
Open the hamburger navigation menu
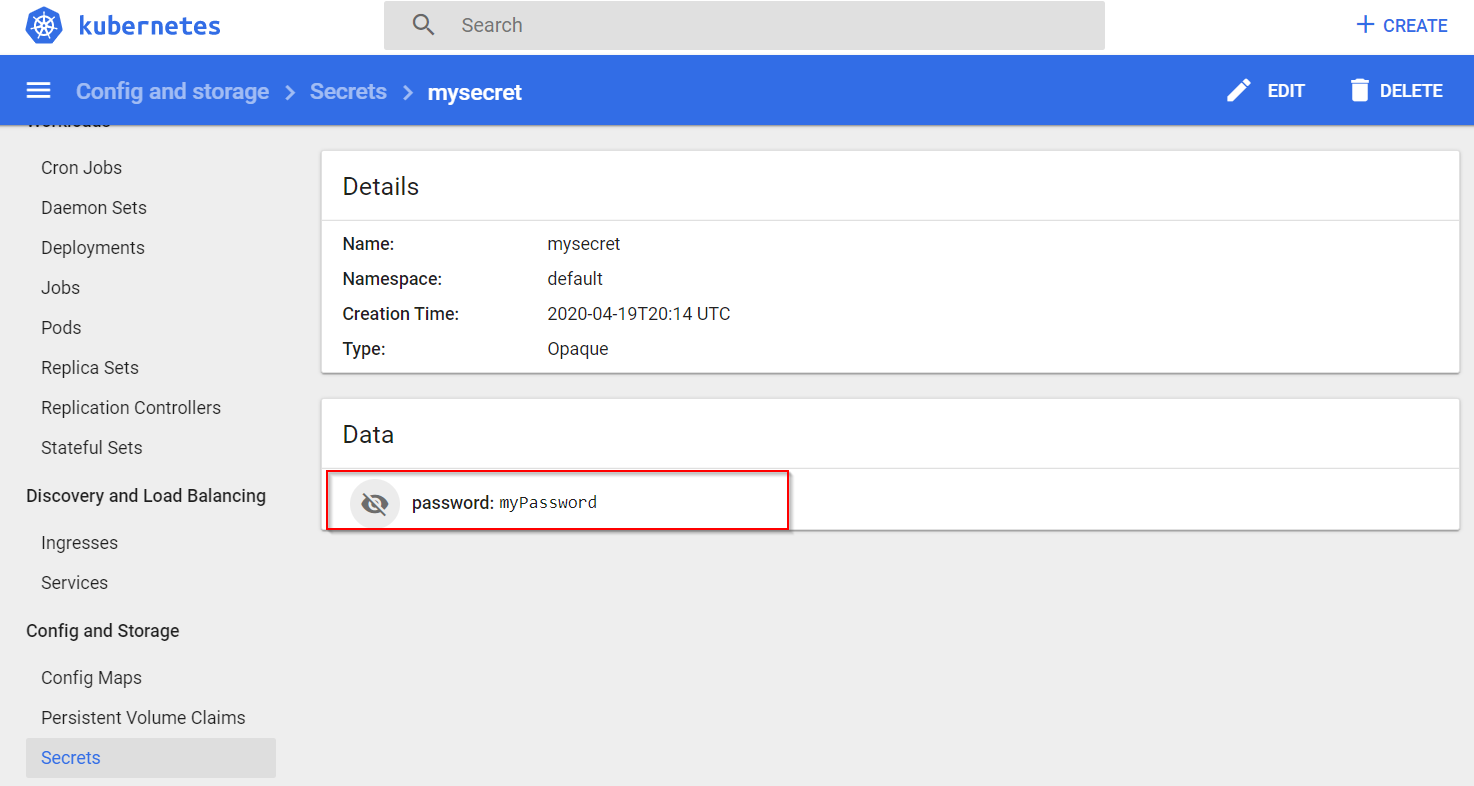pos(38,90)
